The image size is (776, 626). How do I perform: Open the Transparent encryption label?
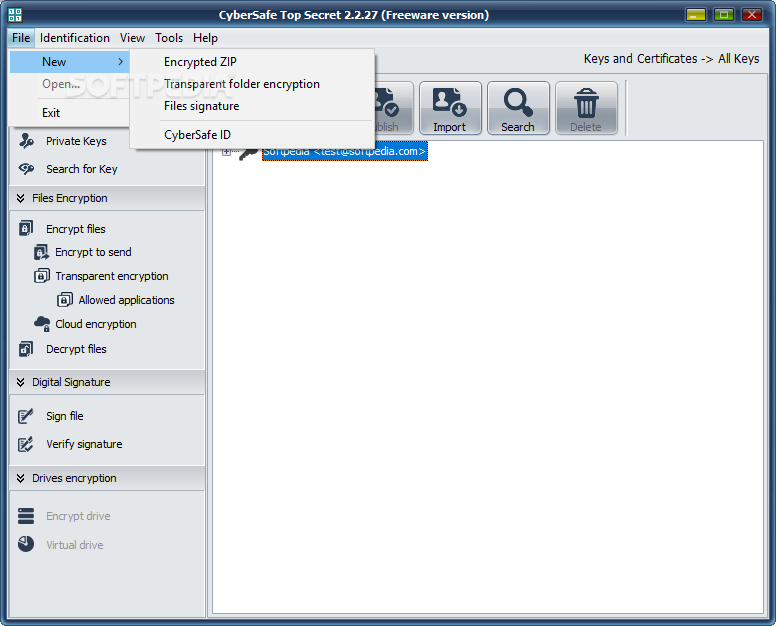point(112,276)
